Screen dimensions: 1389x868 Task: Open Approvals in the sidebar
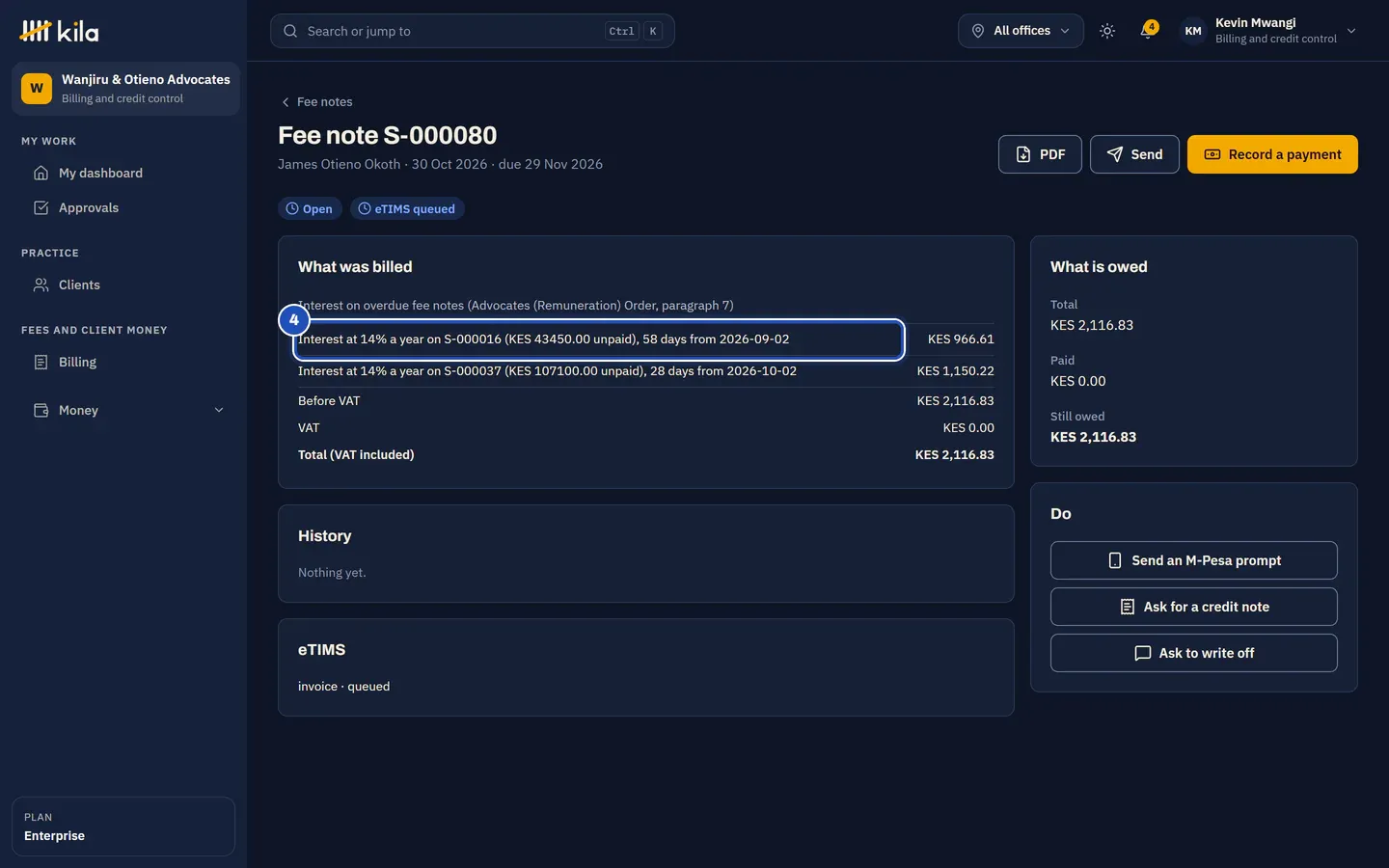coord(123,207)
